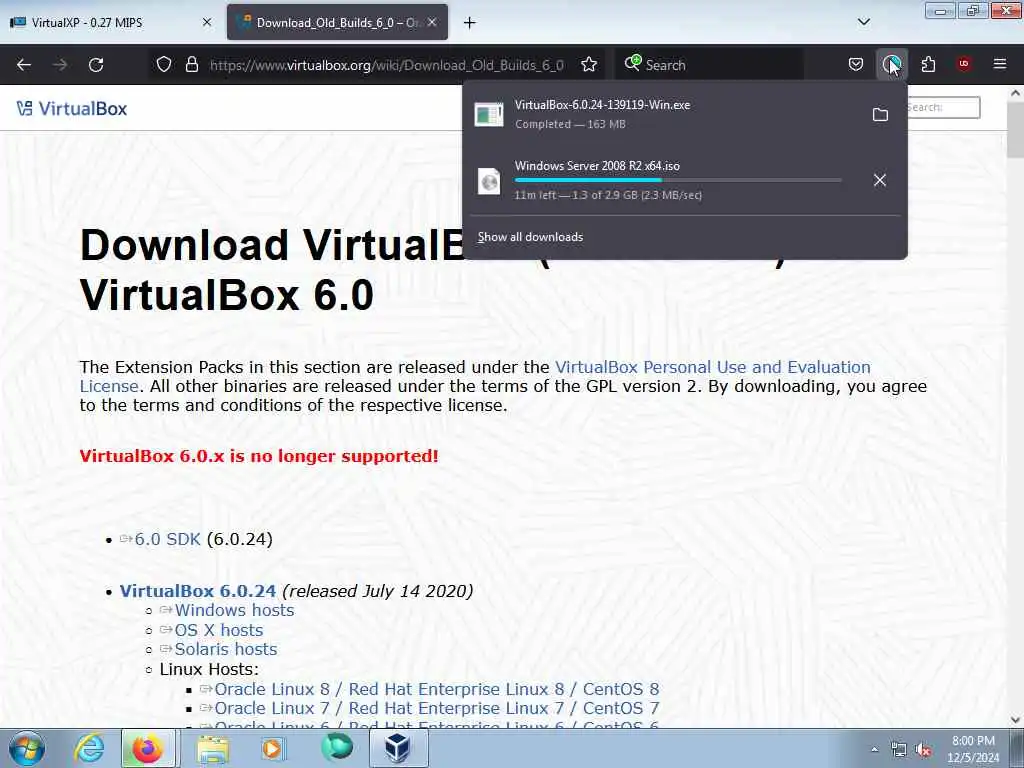The image size is (1024, 768).
Task: Open the VirtualBox Personal Use and Evaluation link
Action: click(x=712, y=367)
